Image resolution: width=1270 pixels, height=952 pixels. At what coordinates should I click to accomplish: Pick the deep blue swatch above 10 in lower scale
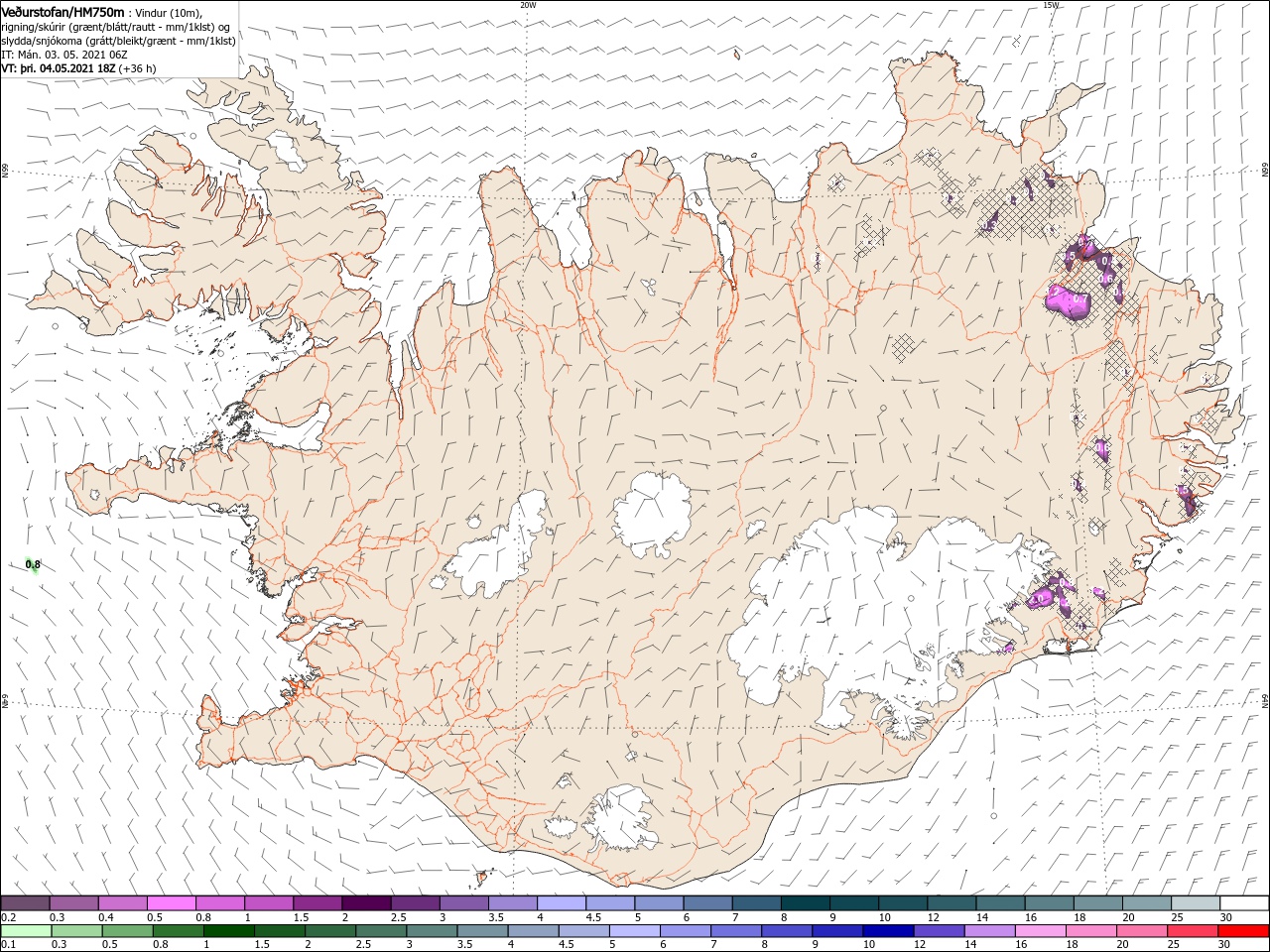887,931
